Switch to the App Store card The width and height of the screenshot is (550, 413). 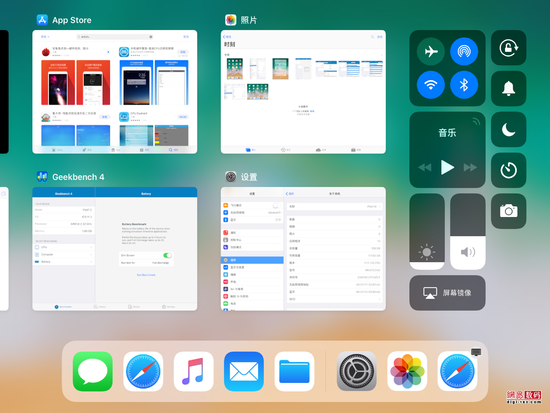(x=115, y=92)
